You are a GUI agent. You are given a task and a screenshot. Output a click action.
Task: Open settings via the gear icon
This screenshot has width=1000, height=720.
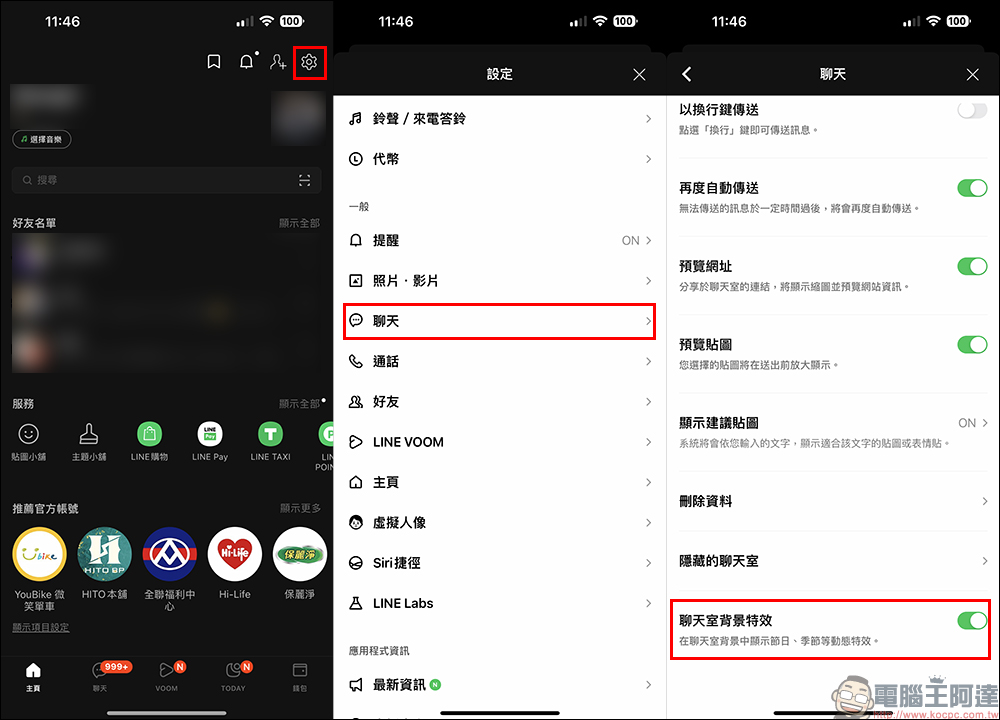(309, 63)
